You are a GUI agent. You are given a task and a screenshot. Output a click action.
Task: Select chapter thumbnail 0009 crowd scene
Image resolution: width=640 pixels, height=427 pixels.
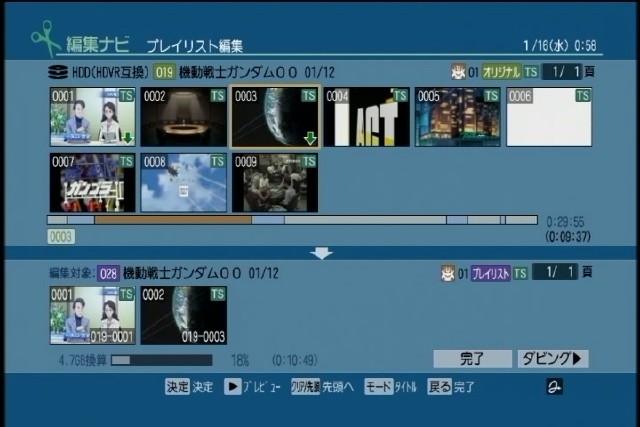[275, 182]
